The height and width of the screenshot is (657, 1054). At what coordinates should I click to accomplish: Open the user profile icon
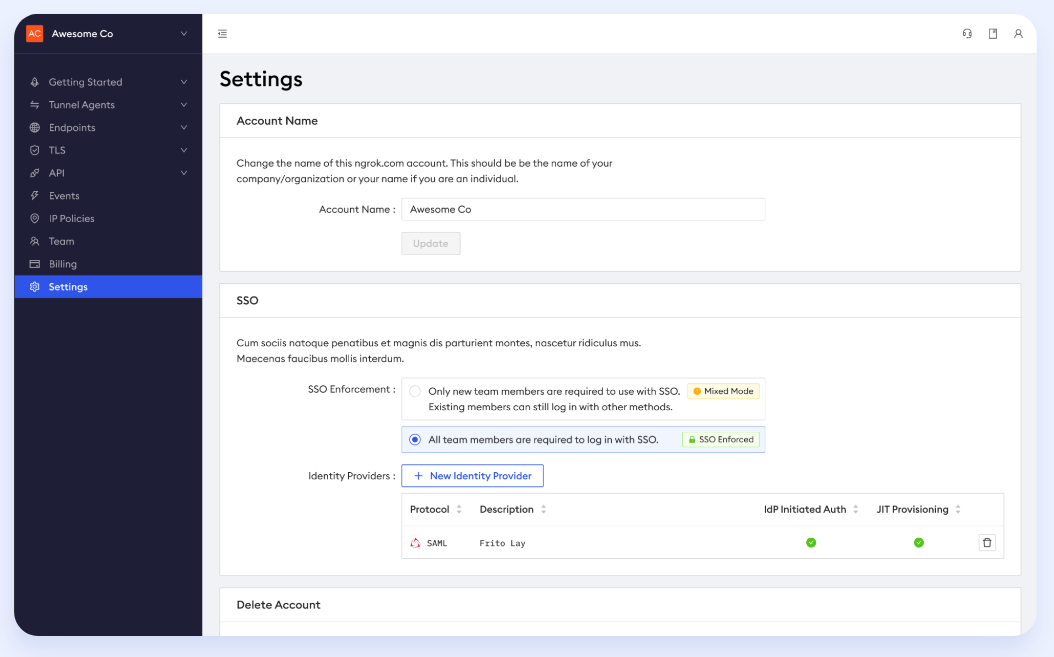click(1018, 34)
